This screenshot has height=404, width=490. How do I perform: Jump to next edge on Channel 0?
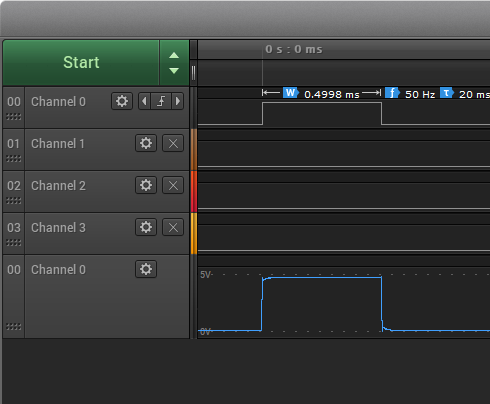[178, 101]
